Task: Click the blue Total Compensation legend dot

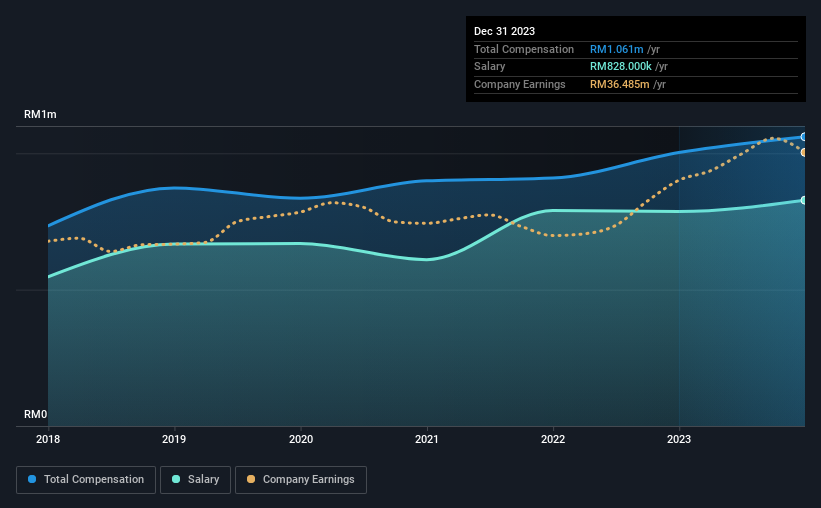Action: (x=32, y=479)
